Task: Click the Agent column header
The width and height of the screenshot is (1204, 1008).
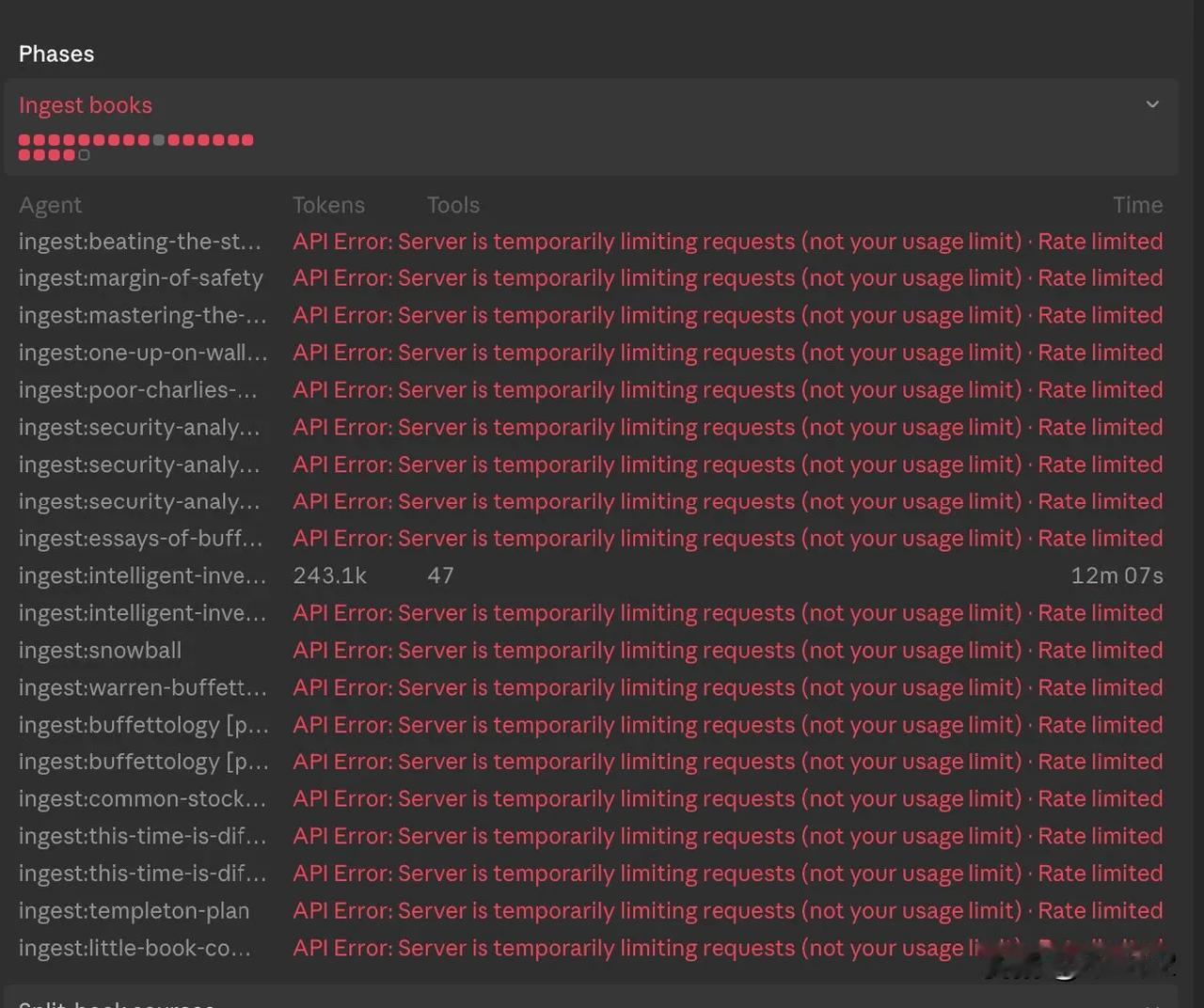Action: [50, 205]
